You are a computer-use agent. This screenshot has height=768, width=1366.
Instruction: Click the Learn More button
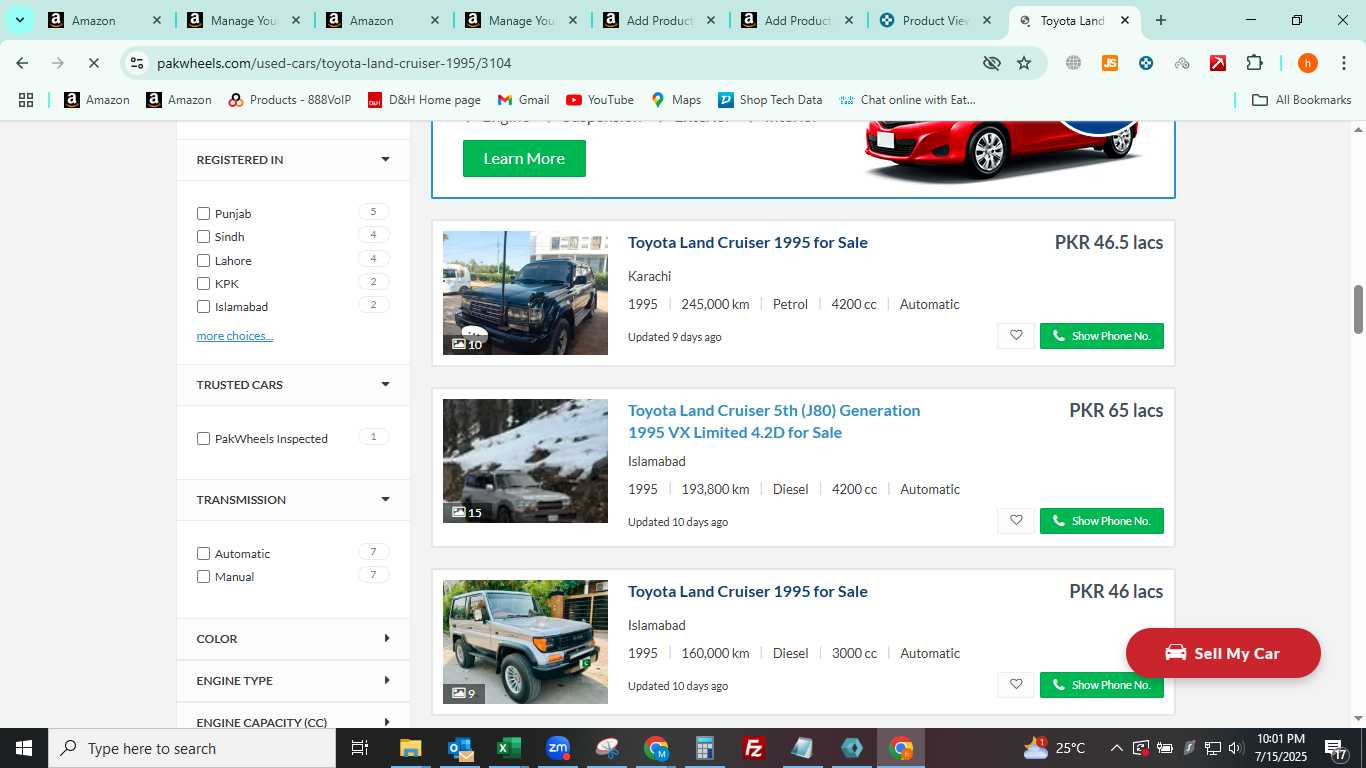524,159
